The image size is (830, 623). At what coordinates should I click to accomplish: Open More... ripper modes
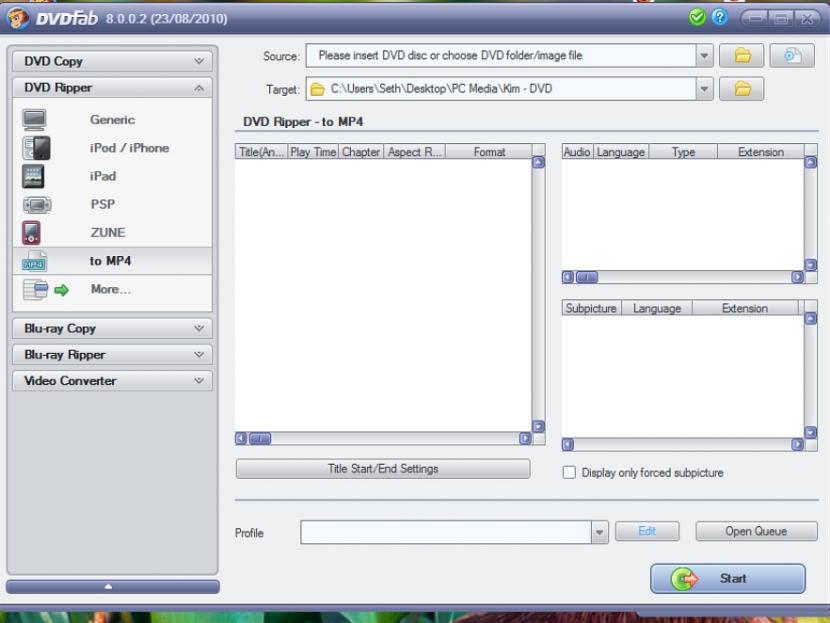[x=112, y=290]
